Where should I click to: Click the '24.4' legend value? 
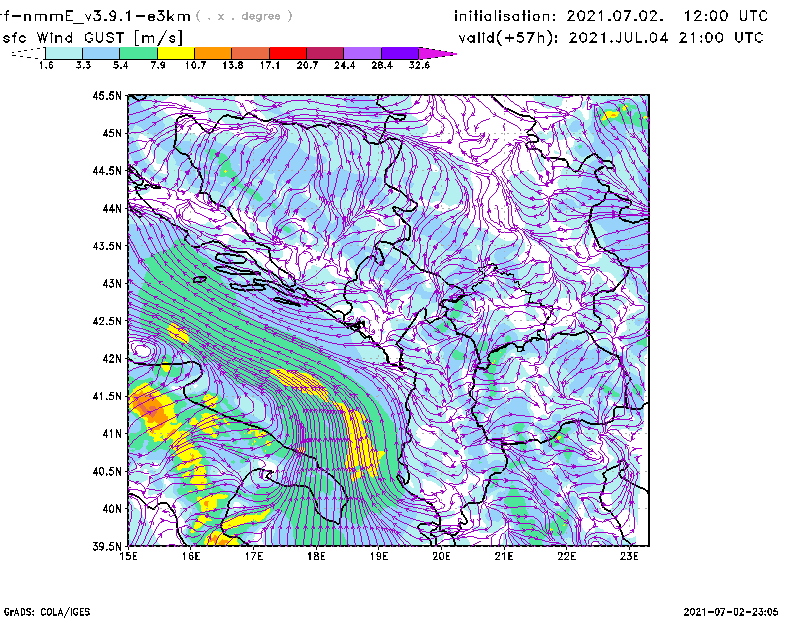click(344, 65)
